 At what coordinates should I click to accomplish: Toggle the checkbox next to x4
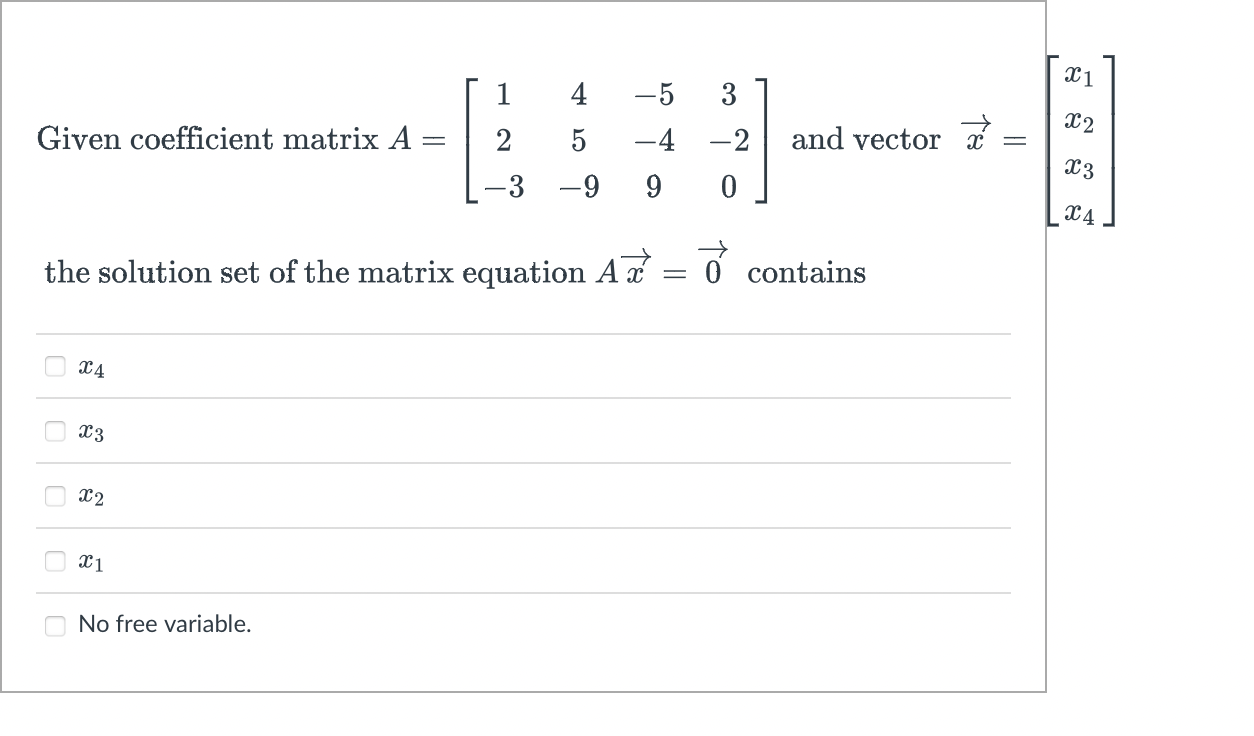click(55, 366)
